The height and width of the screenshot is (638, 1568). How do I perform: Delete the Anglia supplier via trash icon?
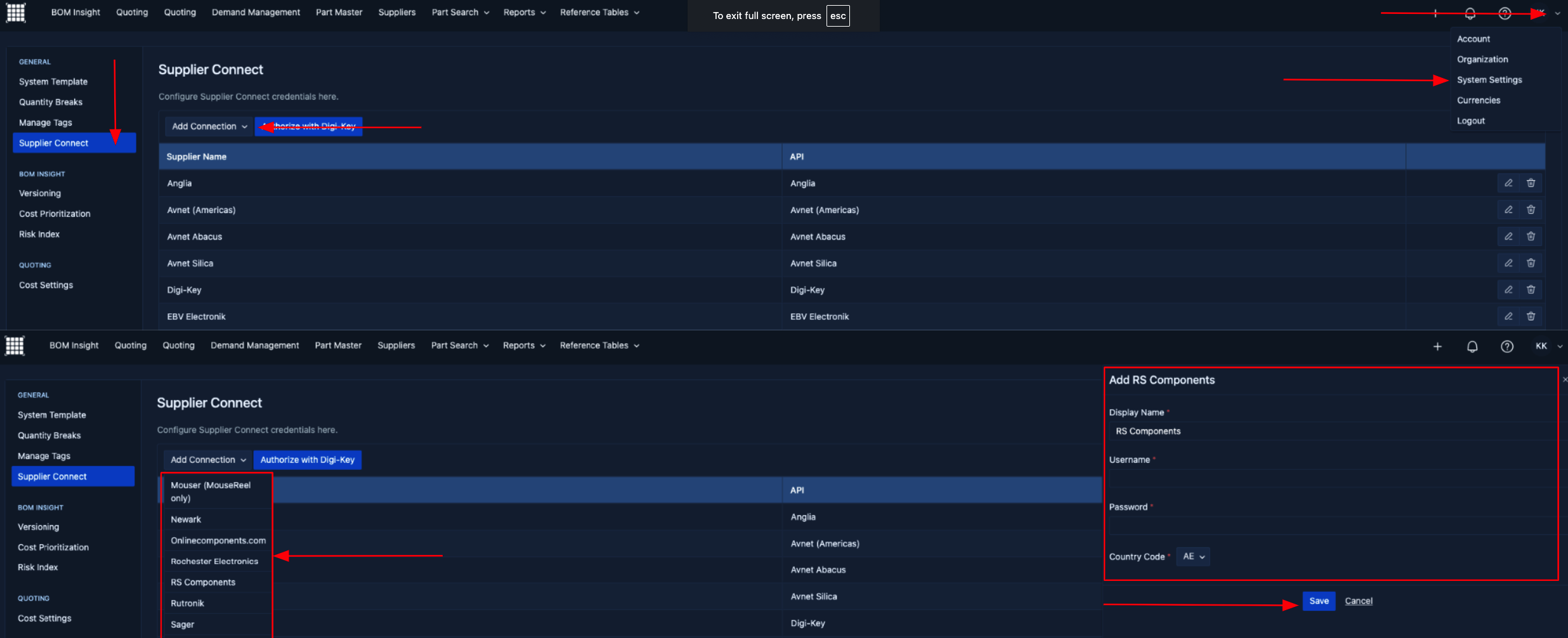[1531, 183]
